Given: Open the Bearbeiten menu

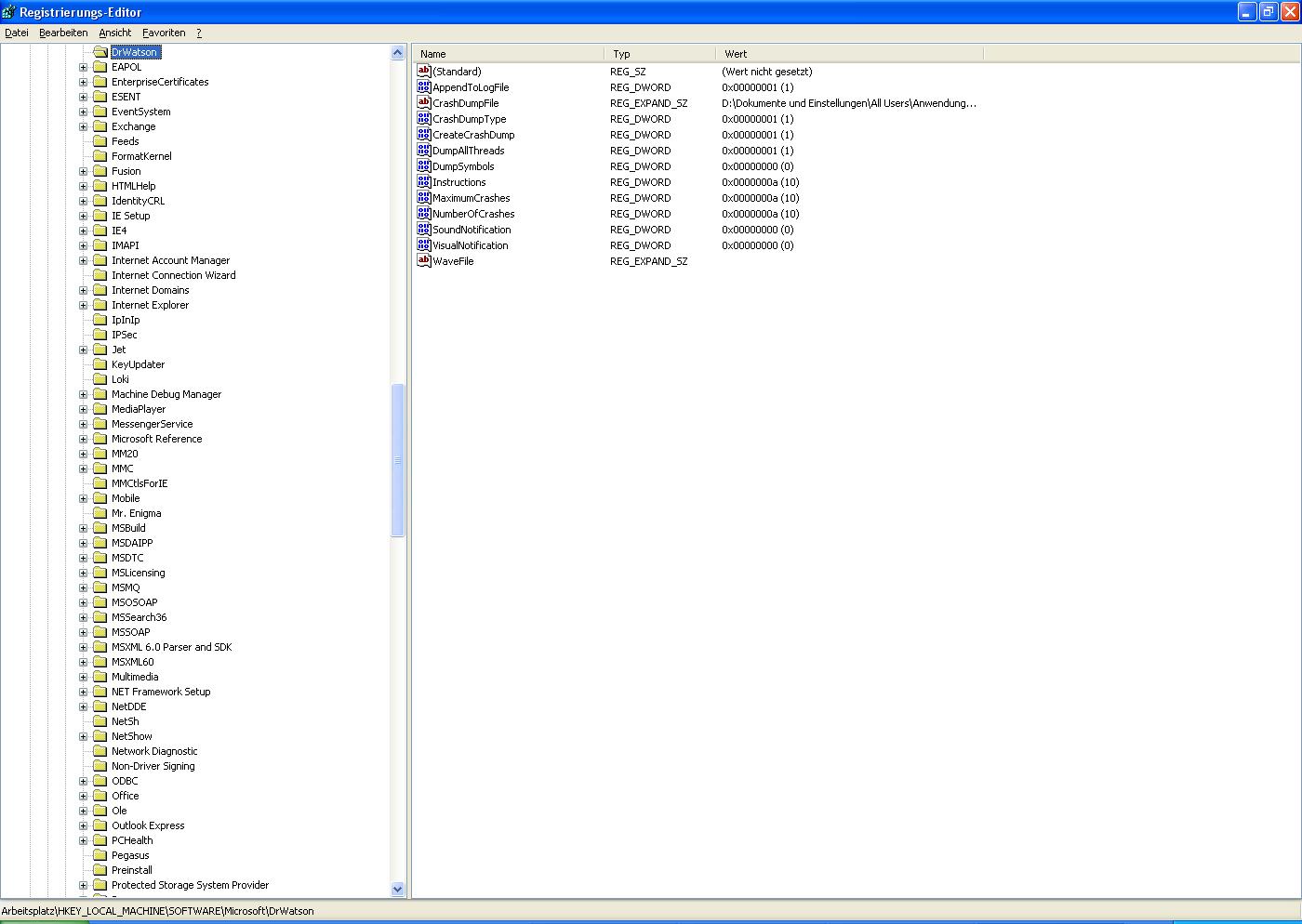Looking at the screenshot, I should point(63,33).
